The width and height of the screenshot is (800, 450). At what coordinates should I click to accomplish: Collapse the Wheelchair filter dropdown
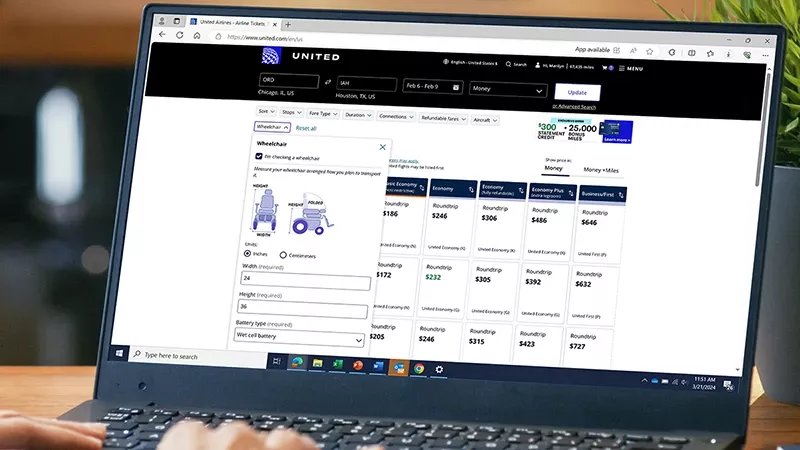[x=272, y=127]
